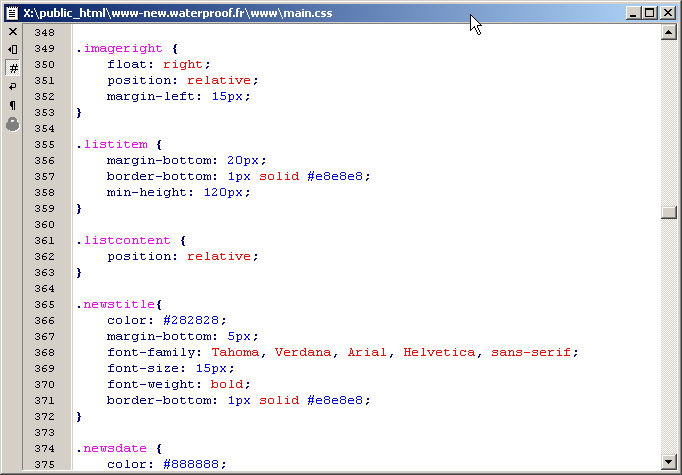
Task: Close the main.css window
Action: point(668,13)
